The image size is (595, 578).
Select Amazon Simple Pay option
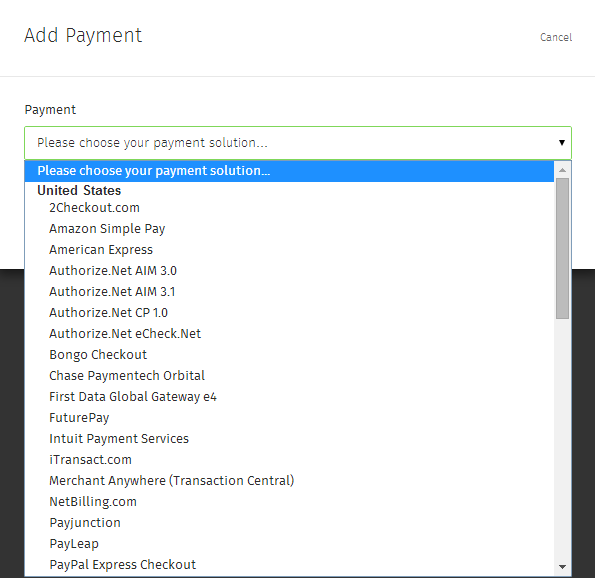point(289,229)
